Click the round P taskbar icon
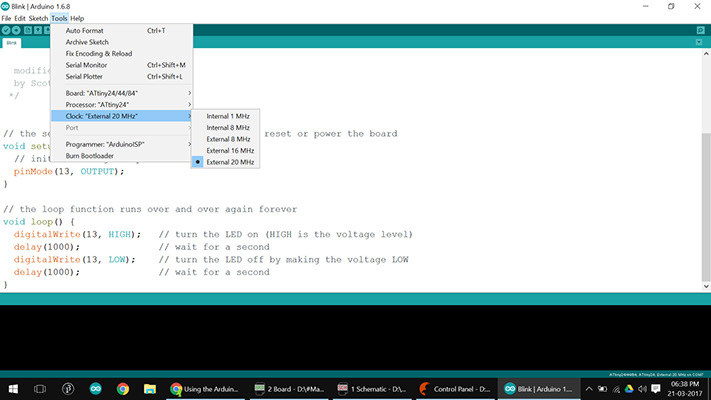The image size is (711, 400). coord(68,389)
